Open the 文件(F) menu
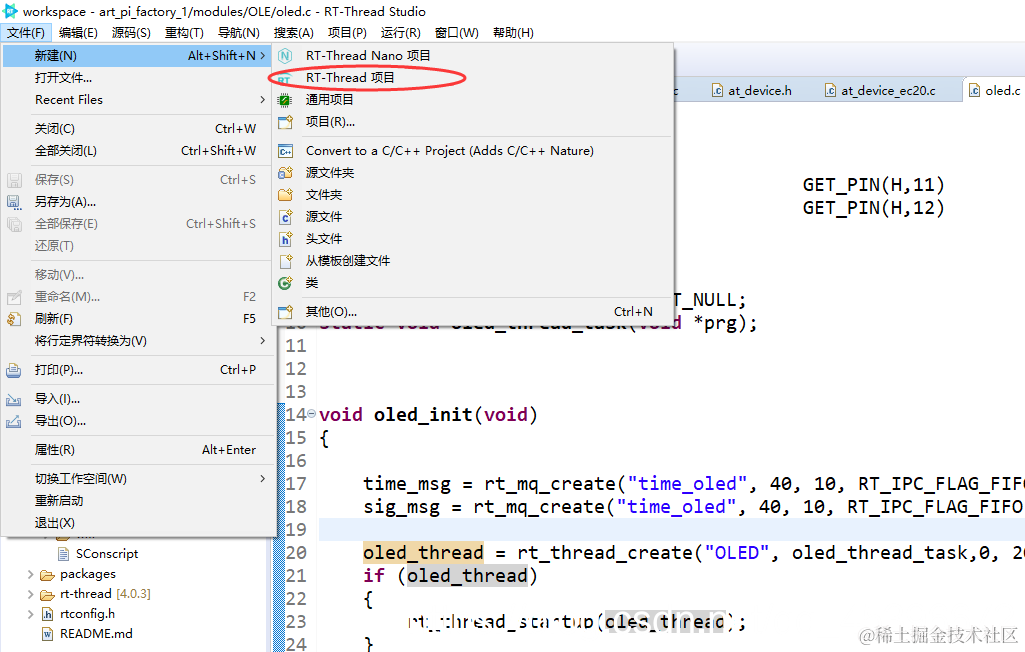 pyautogui.click(x=25, y=33)
